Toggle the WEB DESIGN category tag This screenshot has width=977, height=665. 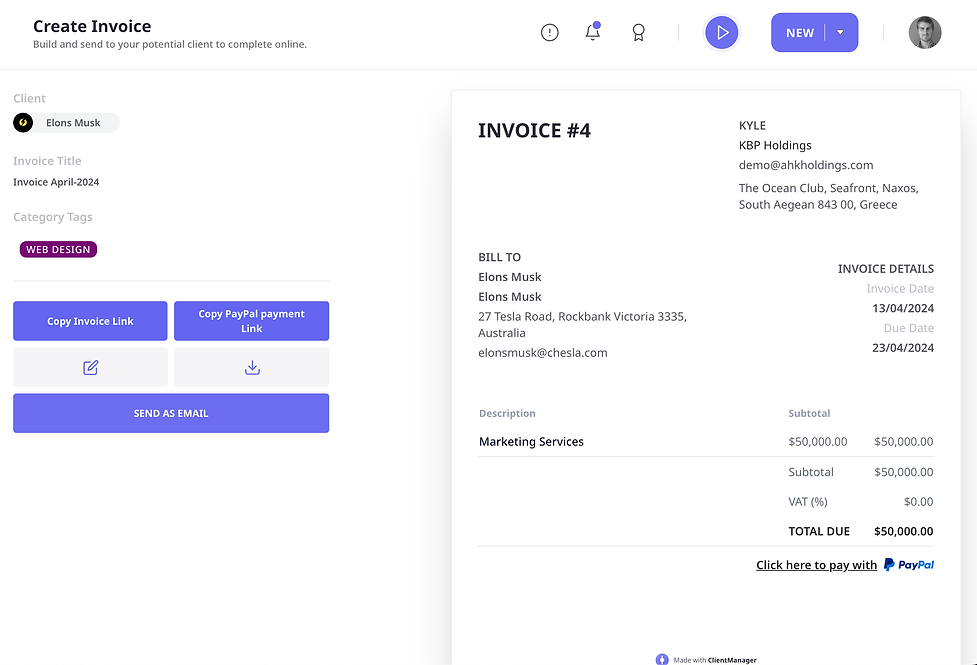click(58, 249)
